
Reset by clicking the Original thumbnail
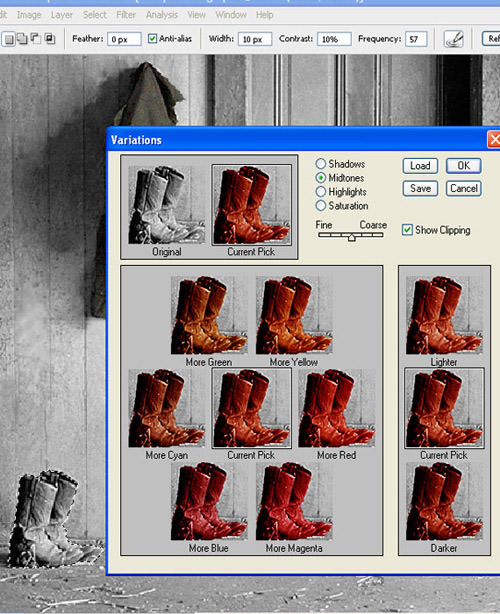click(166, 205)
